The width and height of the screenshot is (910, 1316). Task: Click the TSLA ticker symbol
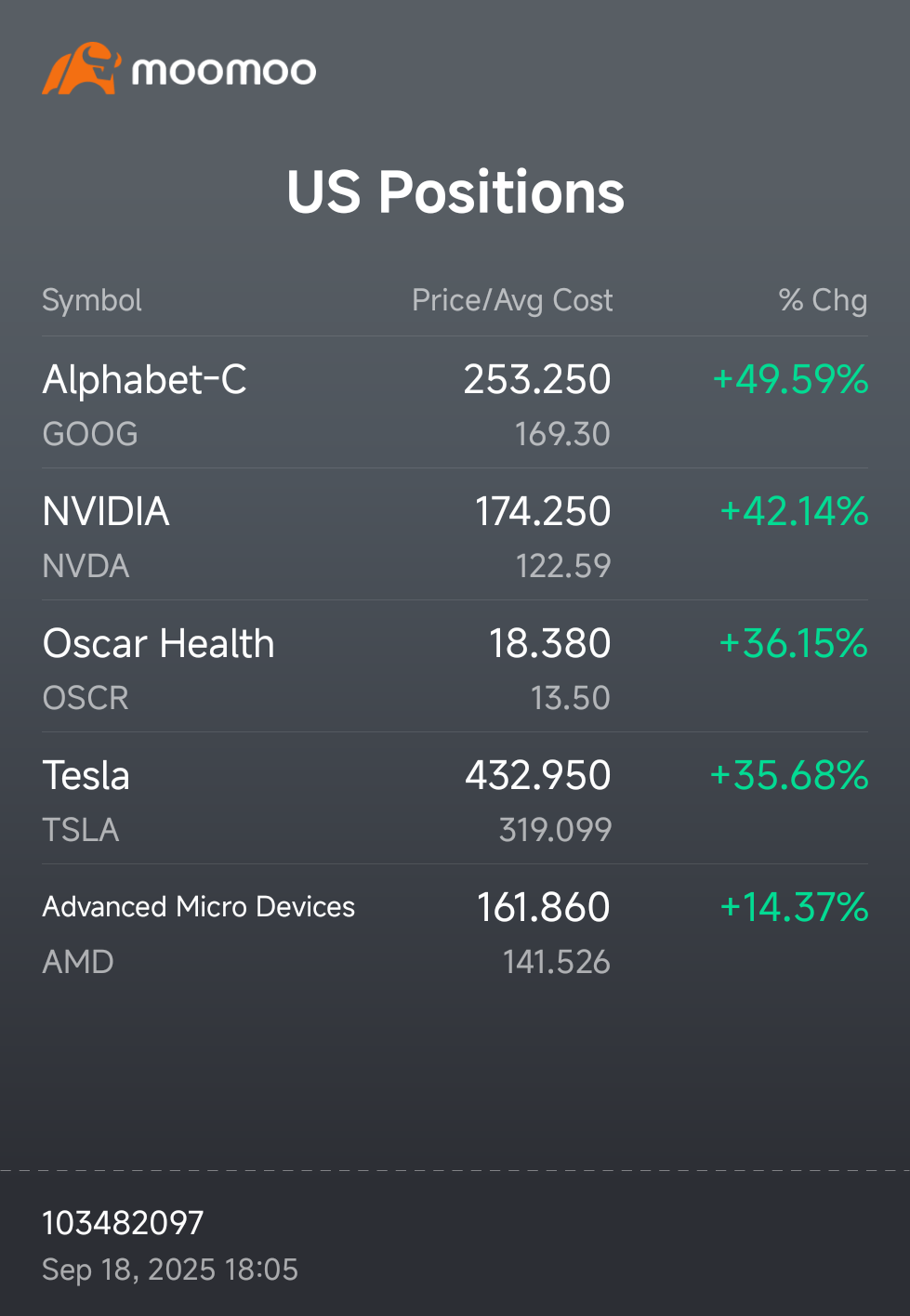(80, 829)
